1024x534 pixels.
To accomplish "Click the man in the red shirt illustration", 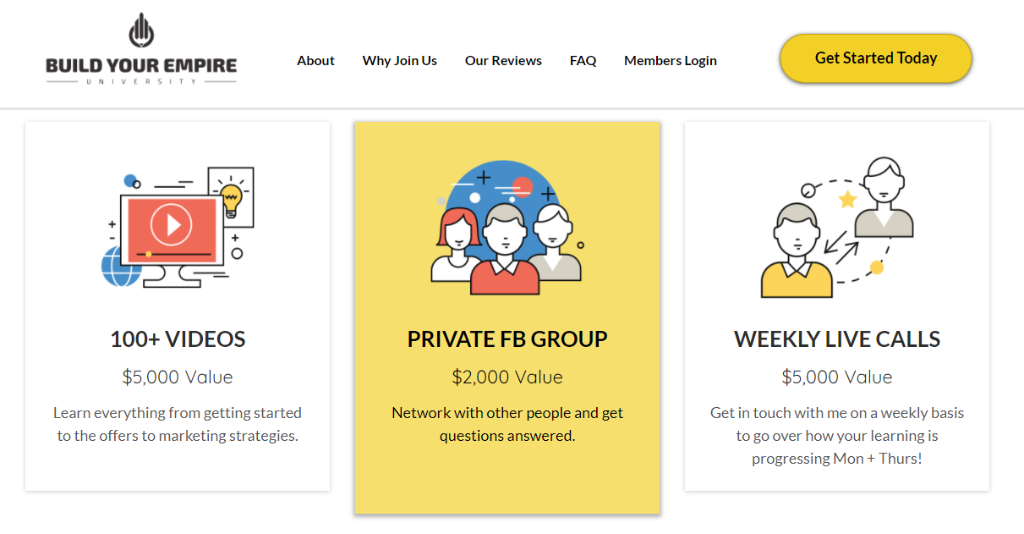I will (505, 250).
